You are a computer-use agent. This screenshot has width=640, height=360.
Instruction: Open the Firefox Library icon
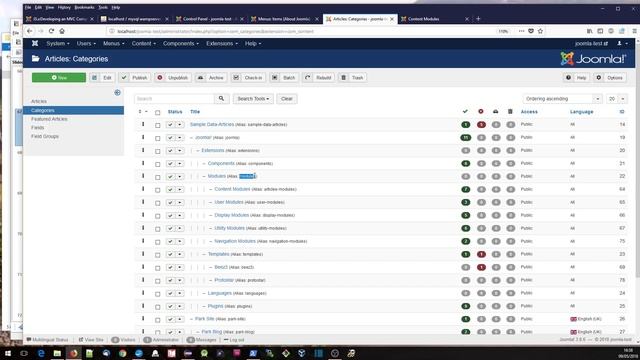589,31
